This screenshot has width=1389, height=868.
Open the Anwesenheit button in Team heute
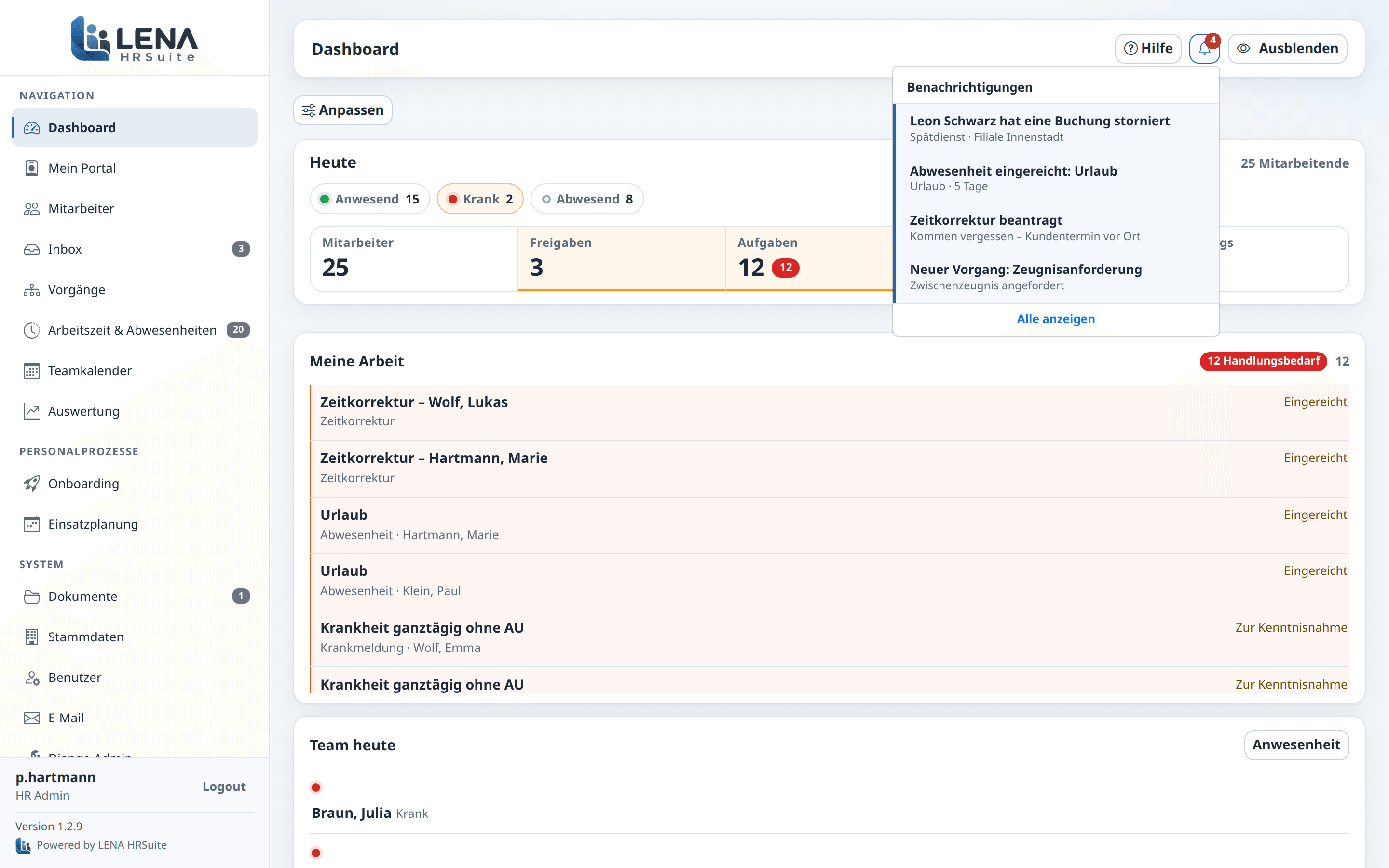[x=1296, y=745]
